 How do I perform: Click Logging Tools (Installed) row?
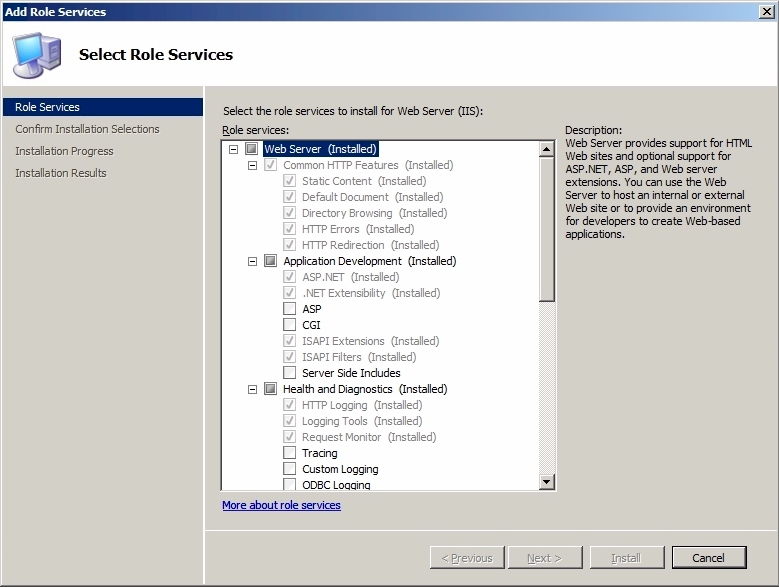362,421
